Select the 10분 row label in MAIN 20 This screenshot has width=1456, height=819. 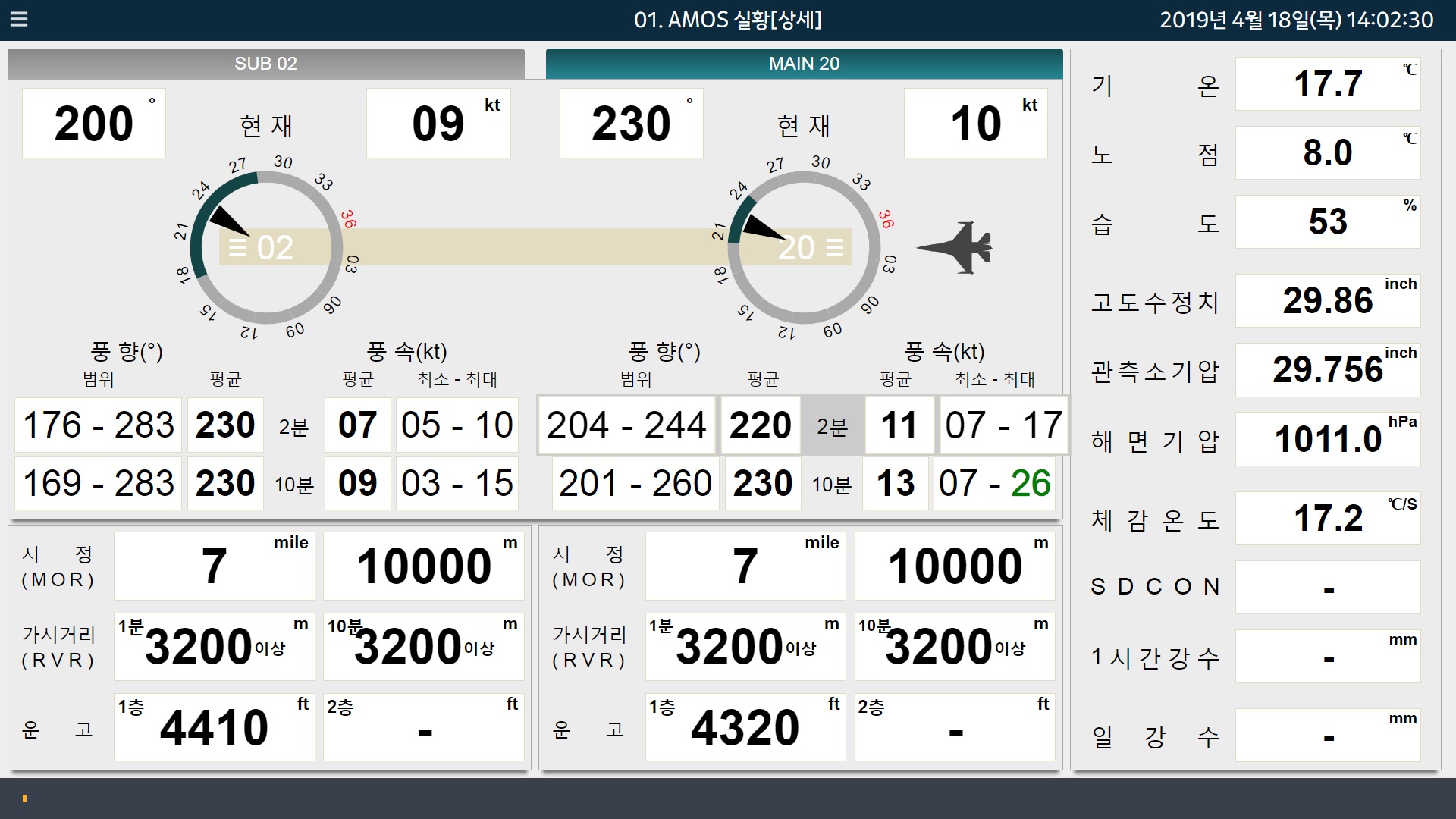(x=832, y=485)
